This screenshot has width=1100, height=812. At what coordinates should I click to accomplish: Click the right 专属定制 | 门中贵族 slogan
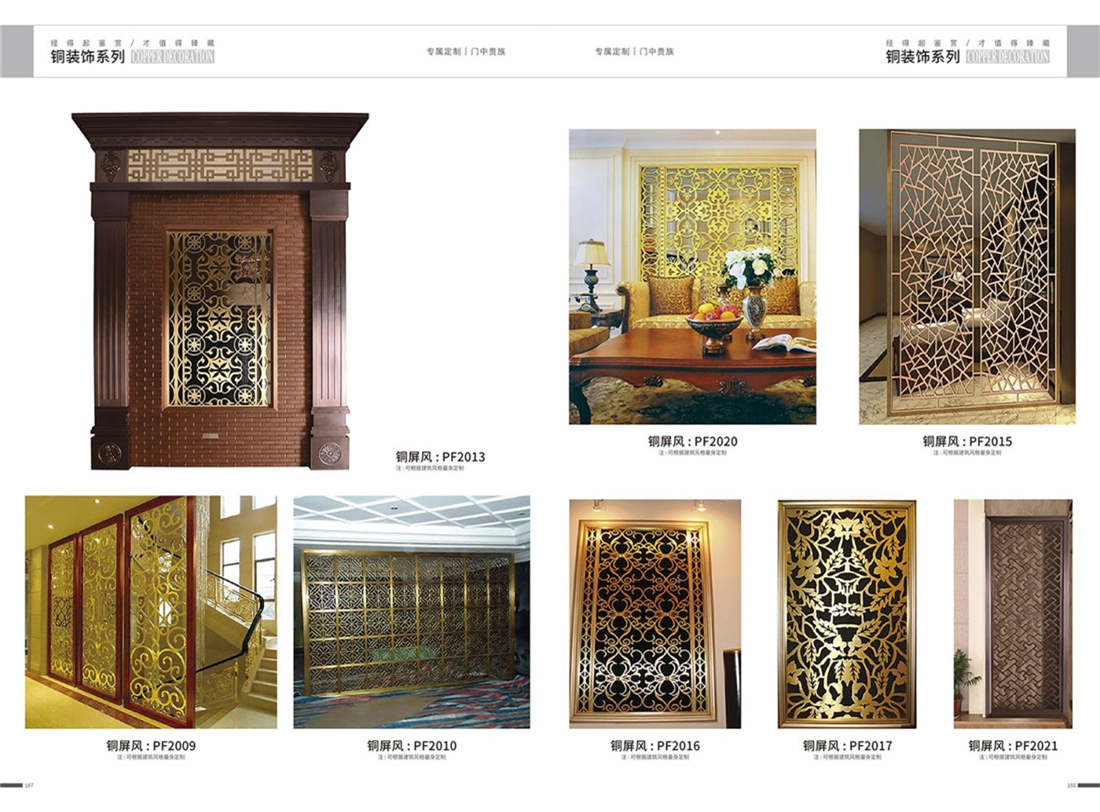(x=634, y=51)
